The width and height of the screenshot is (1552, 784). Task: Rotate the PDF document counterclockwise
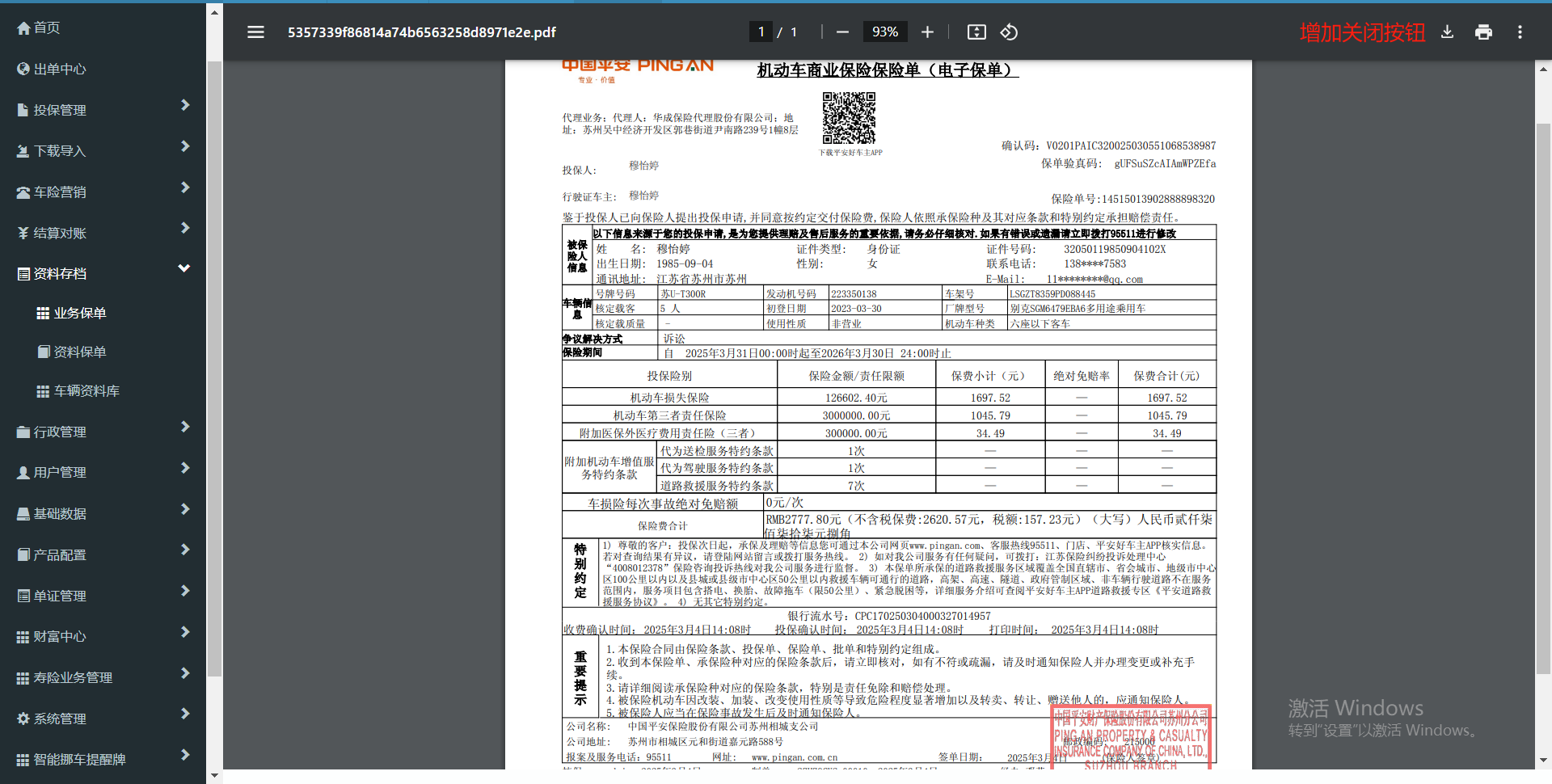point(1009,32)
